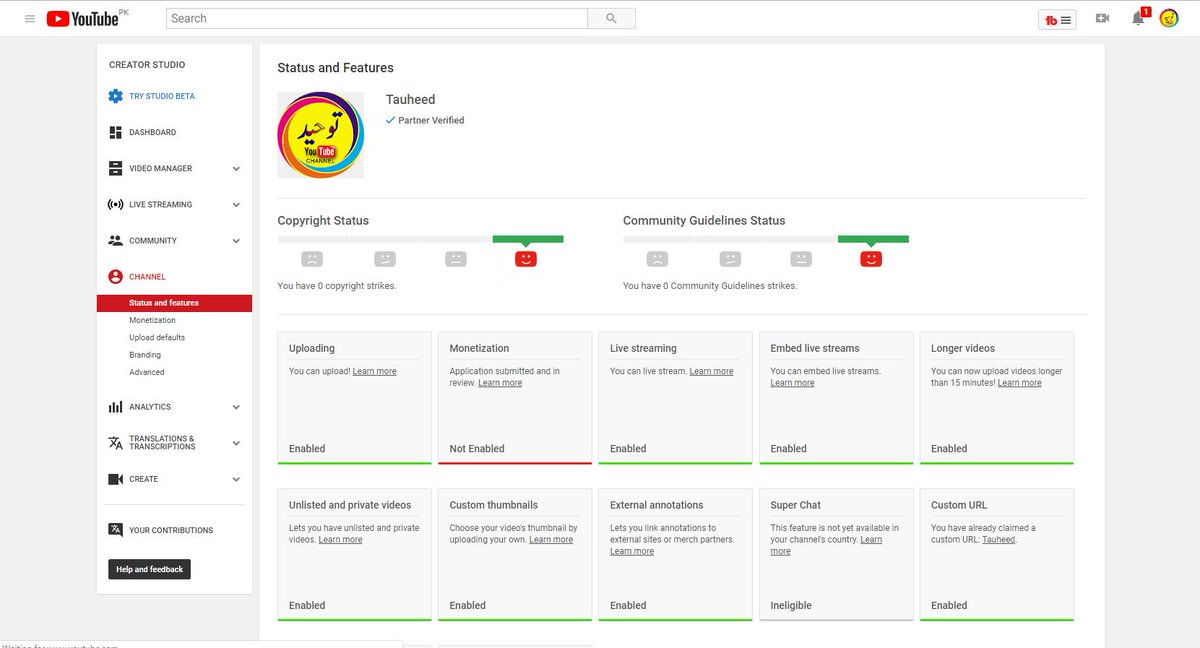Open the Tauheed custom URL link
Viewport: 1200px width, 648px height.
(x=998, y=540)
